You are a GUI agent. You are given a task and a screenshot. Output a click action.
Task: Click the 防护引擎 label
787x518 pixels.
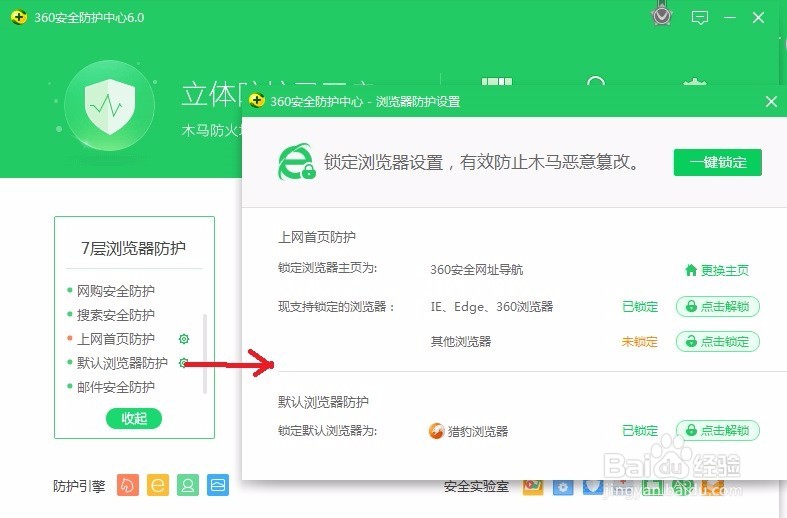click(x=79, y=486)
